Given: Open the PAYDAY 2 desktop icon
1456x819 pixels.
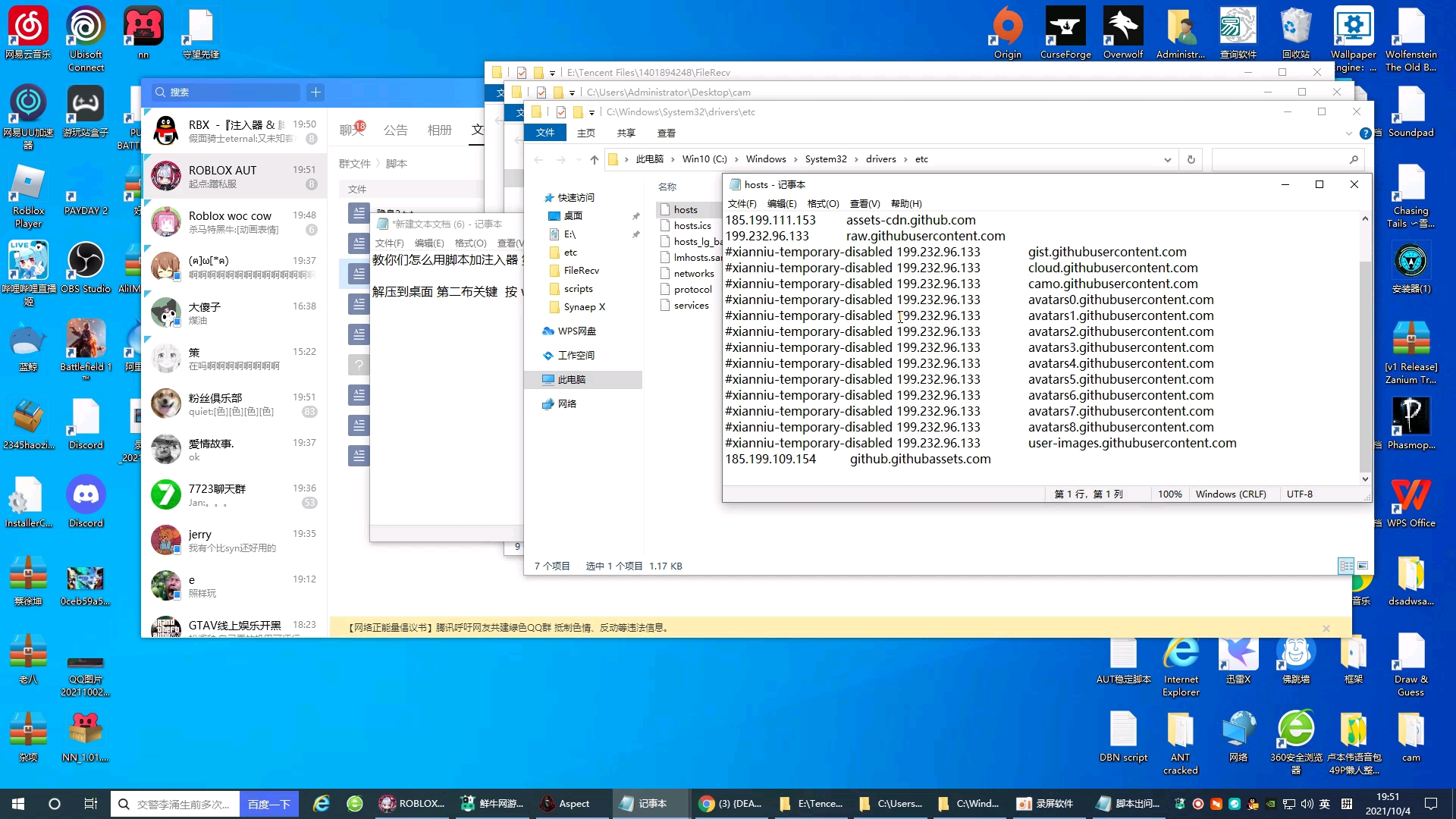Looking at the screenshot, I should [x=86, y=190].
